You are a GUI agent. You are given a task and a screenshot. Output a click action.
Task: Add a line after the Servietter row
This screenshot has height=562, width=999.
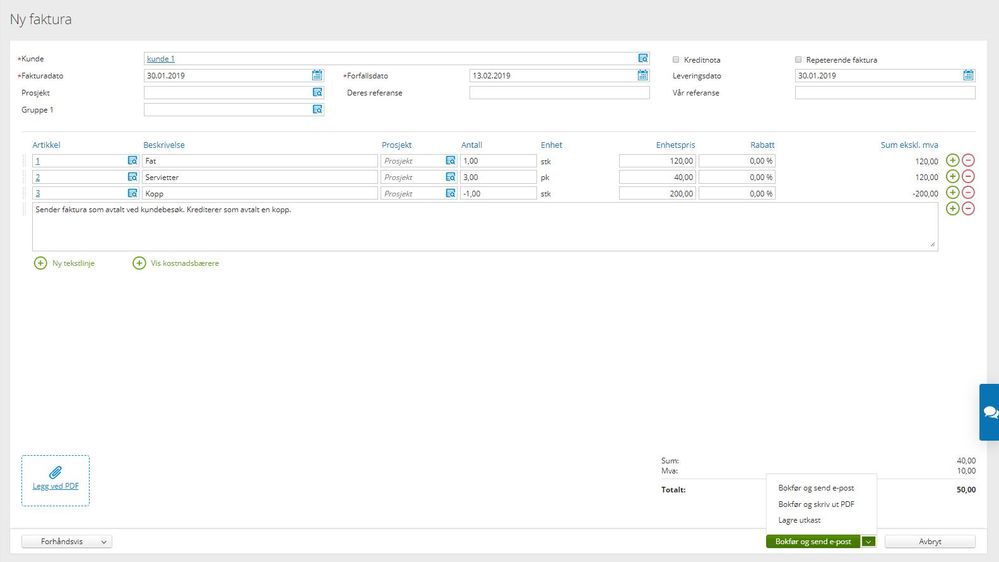click(952, 177)
